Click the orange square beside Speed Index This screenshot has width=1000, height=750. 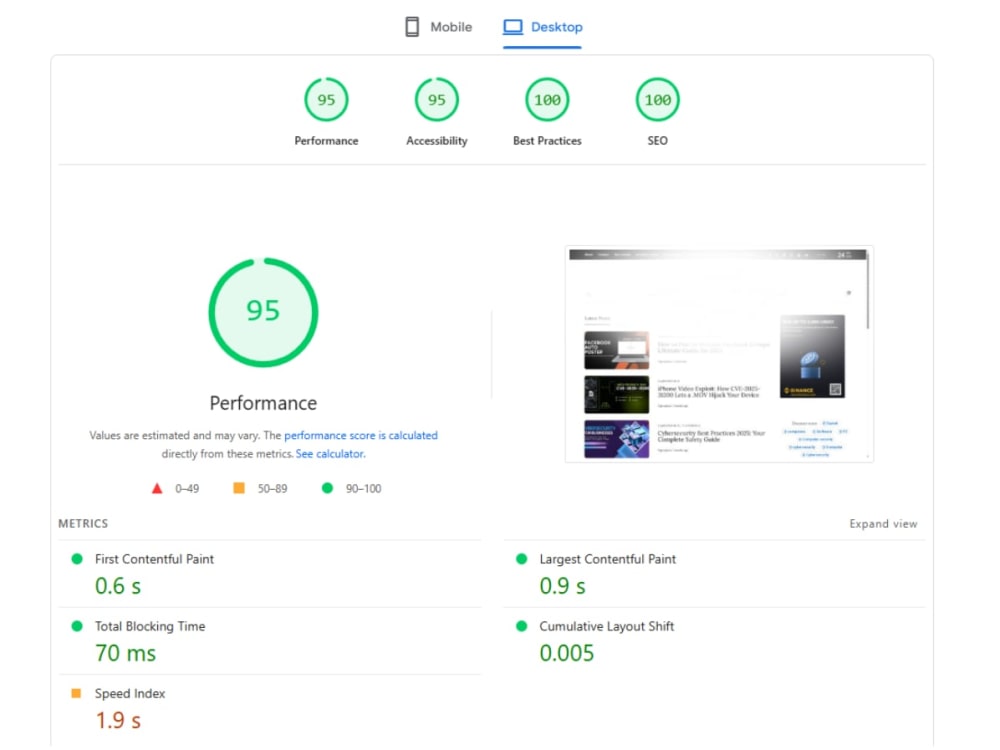(76, 693)
